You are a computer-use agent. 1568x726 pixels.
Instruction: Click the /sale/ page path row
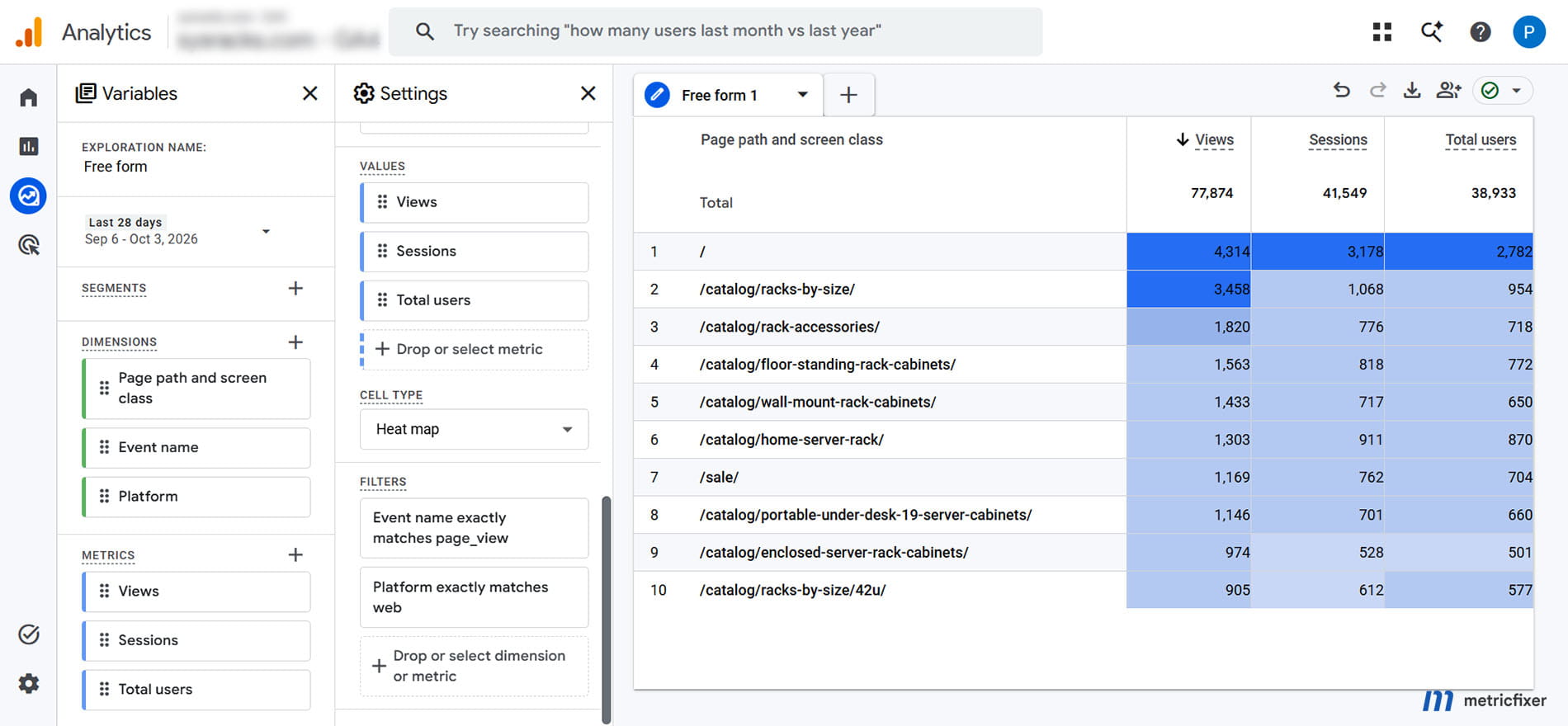point(719,478)
